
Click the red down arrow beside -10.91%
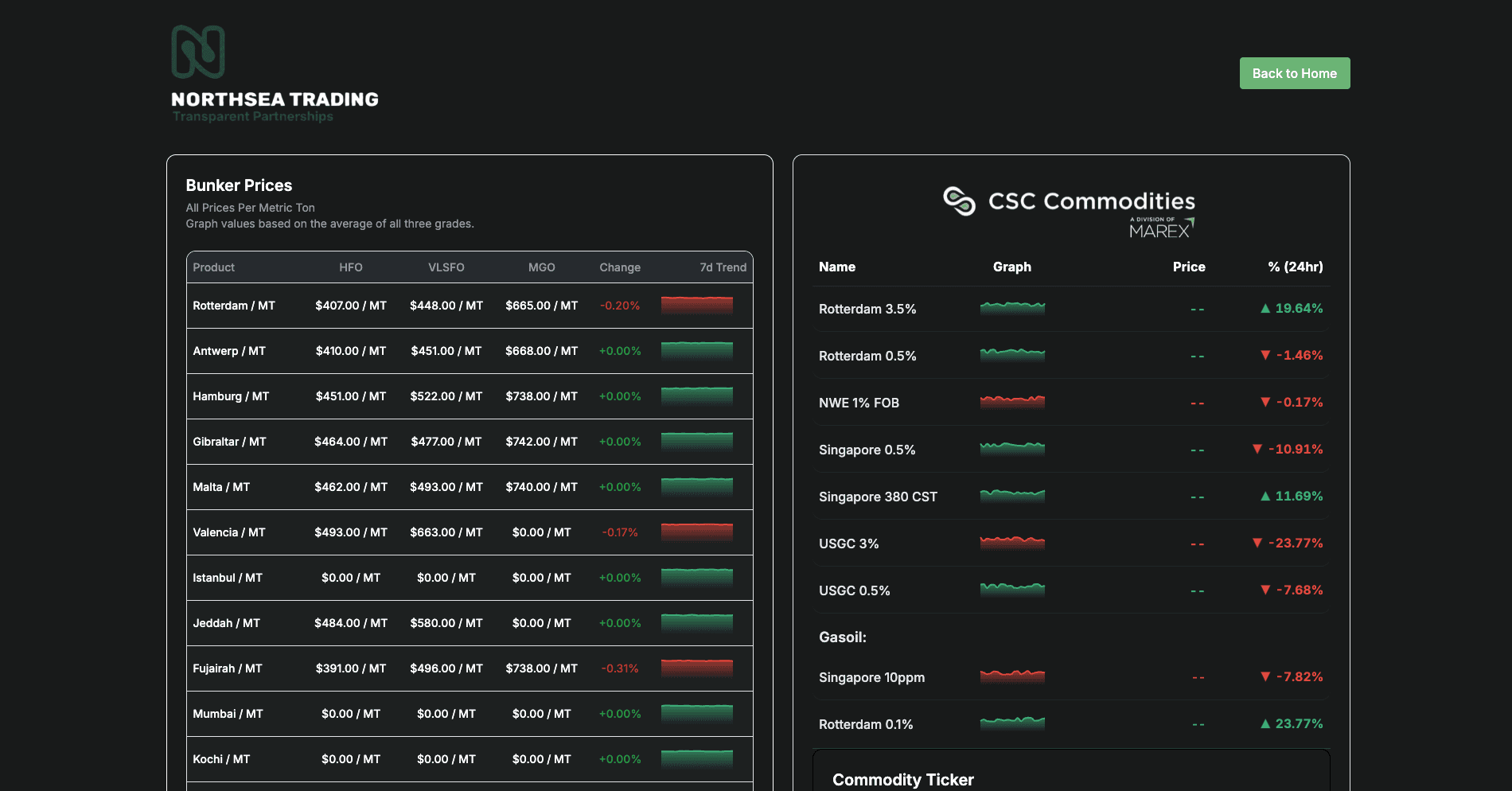pos(1257,449)
